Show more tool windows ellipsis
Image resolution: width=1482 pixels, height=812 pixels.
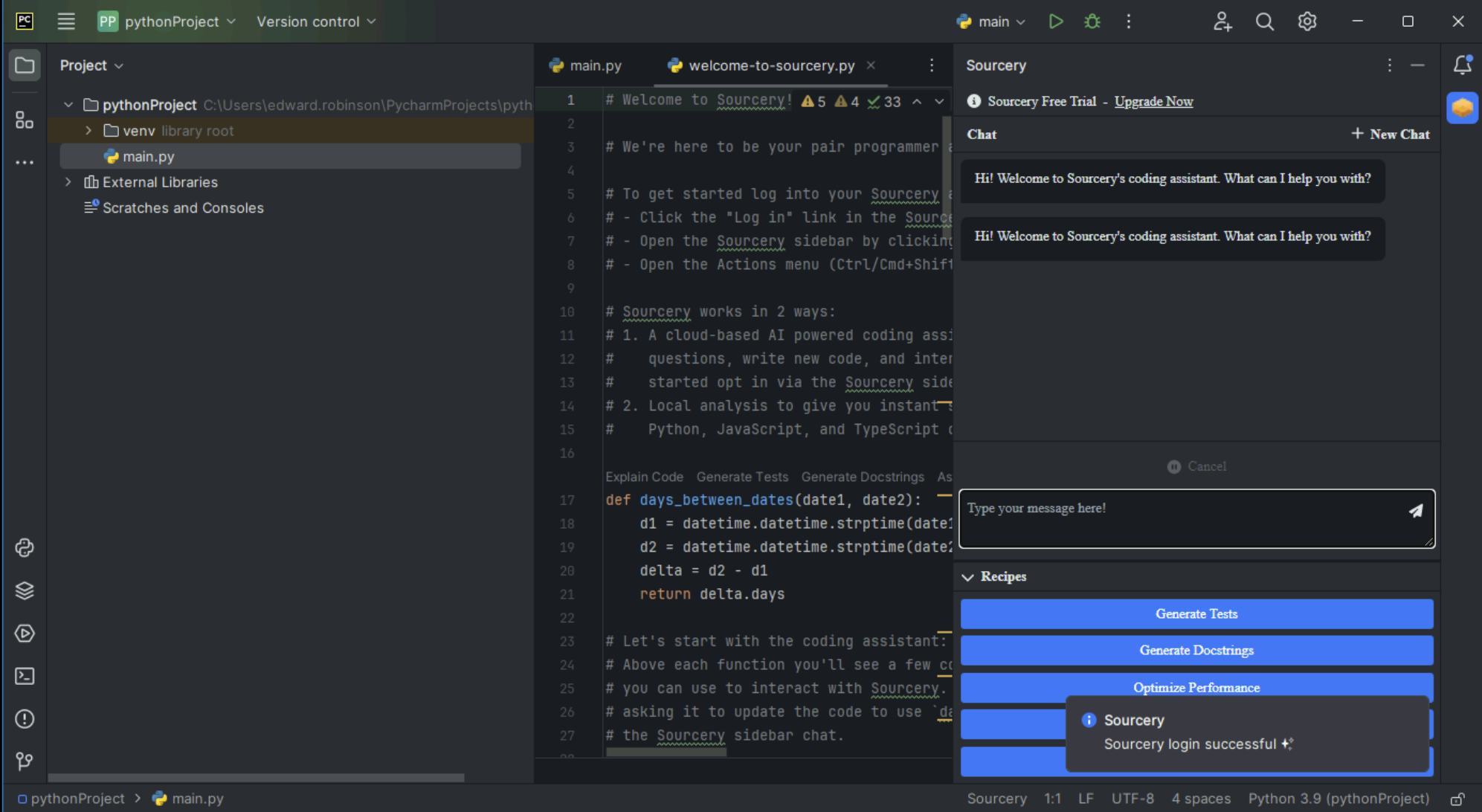pos(25,162)
